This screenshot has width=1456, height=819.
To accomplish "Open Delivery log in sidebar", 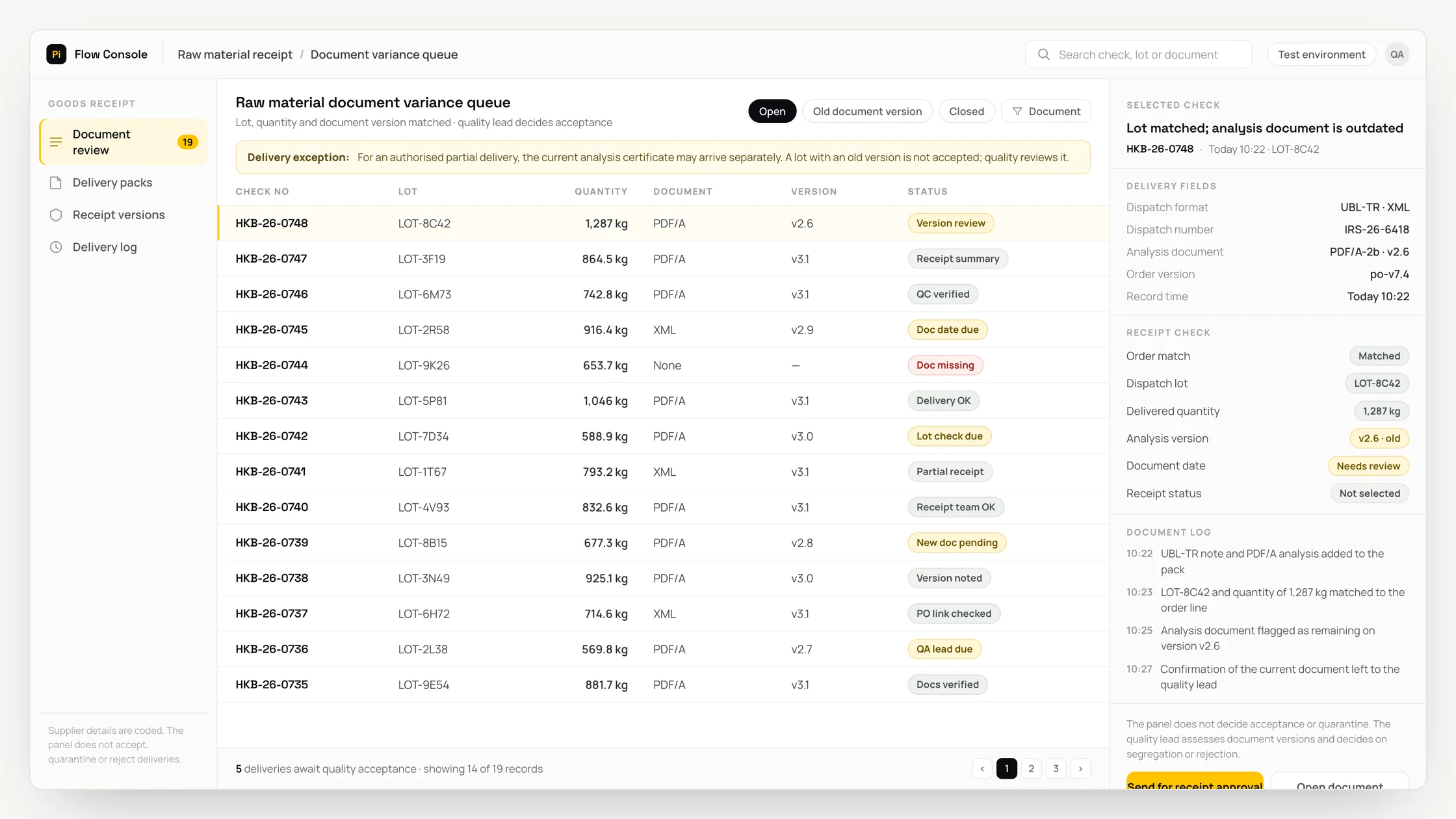I will tap(123, 247).
